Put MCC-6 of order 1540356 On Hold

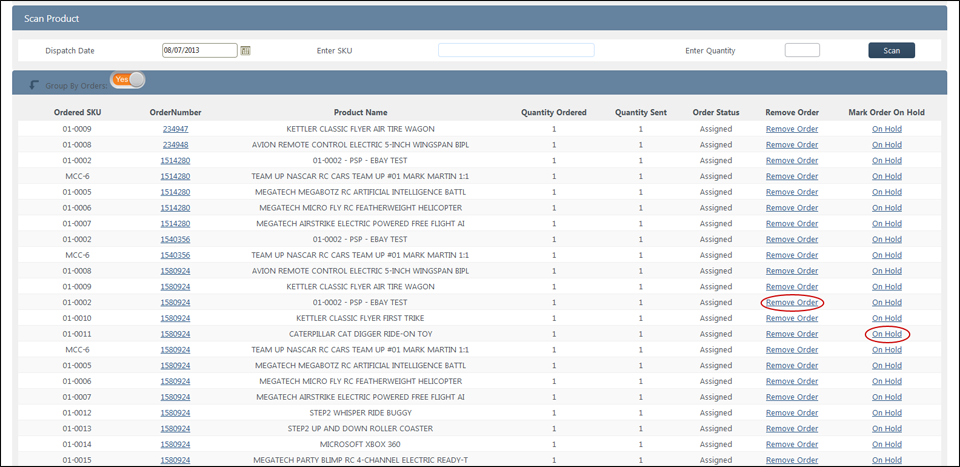coord(887,255)
